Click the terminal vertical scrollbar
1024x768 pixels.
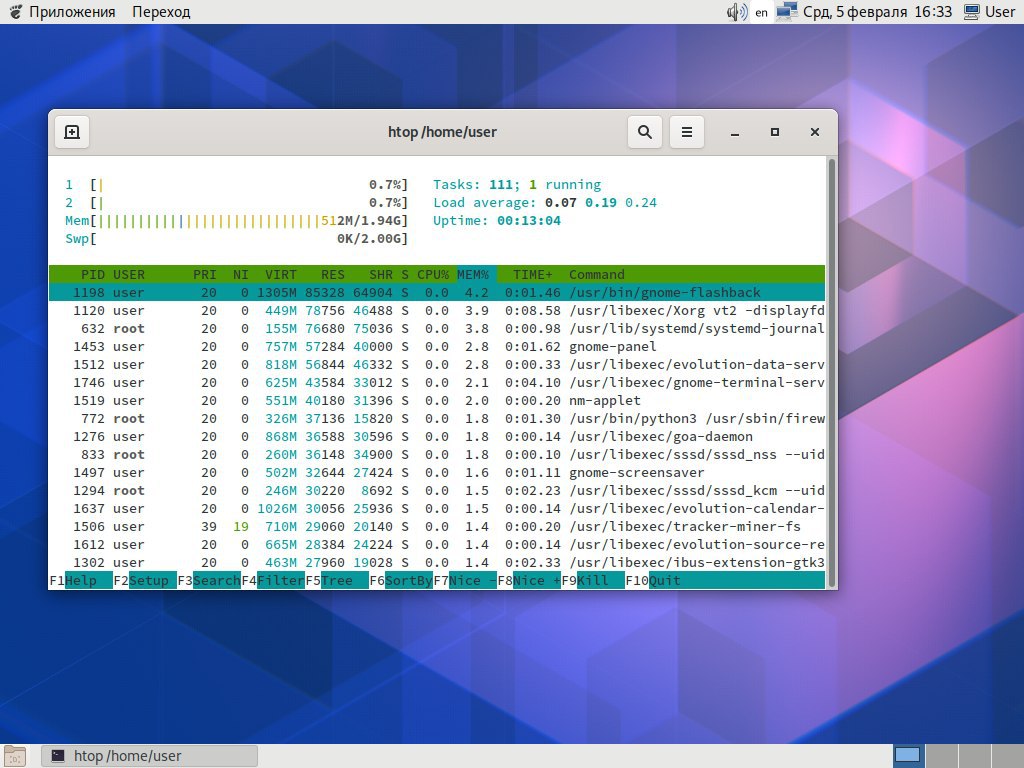coord(831,372)
